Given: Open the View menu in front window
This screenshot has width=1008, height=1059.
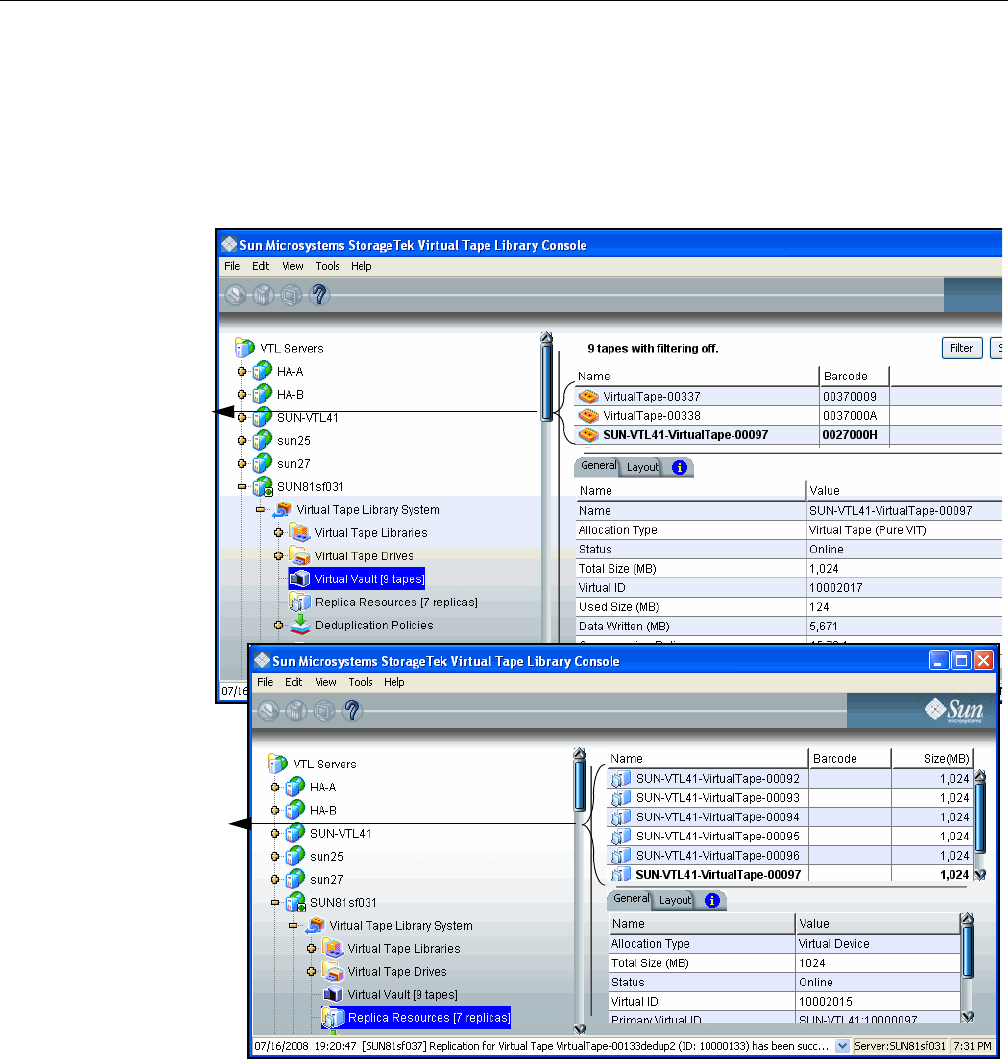Looking at the screenshot, I should point(326,682).
